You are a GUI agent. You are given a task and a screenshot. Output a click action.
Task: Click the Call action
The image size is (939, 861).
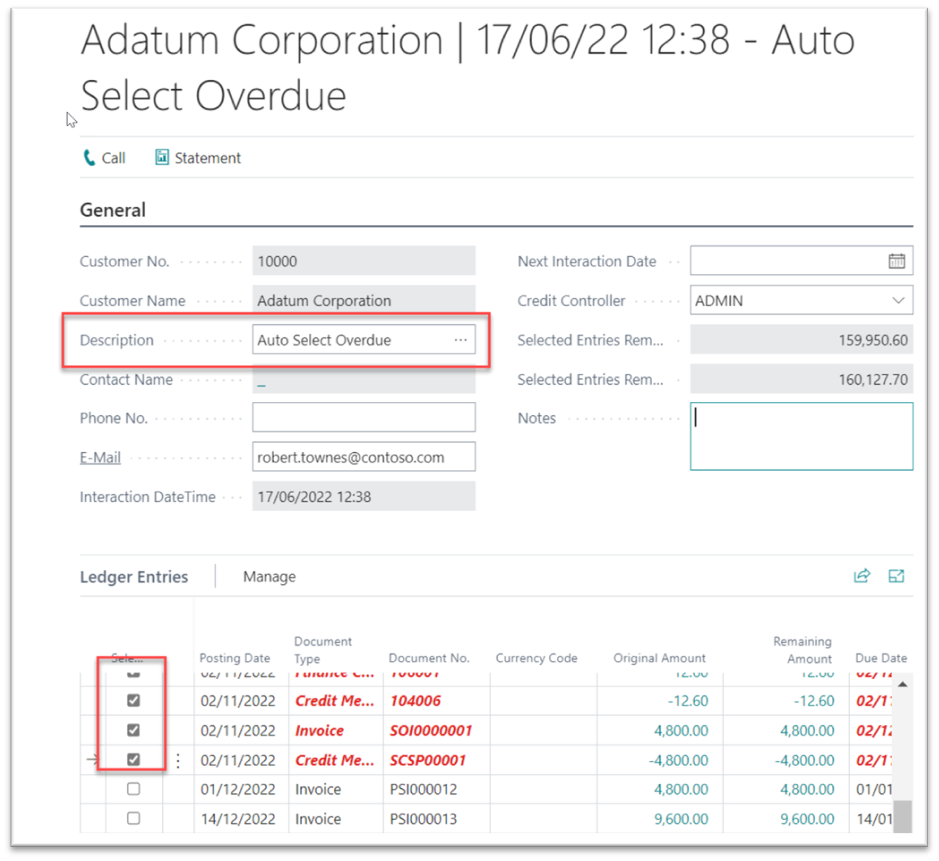(x=104, y=157)
